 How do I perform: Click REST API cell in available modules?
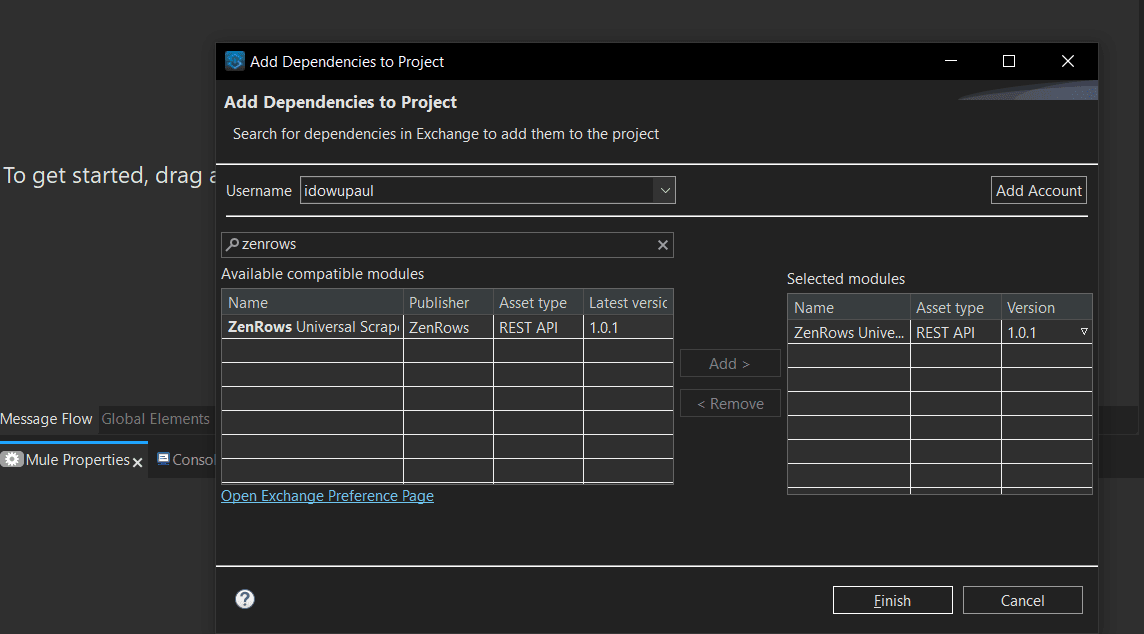point(538,328)
